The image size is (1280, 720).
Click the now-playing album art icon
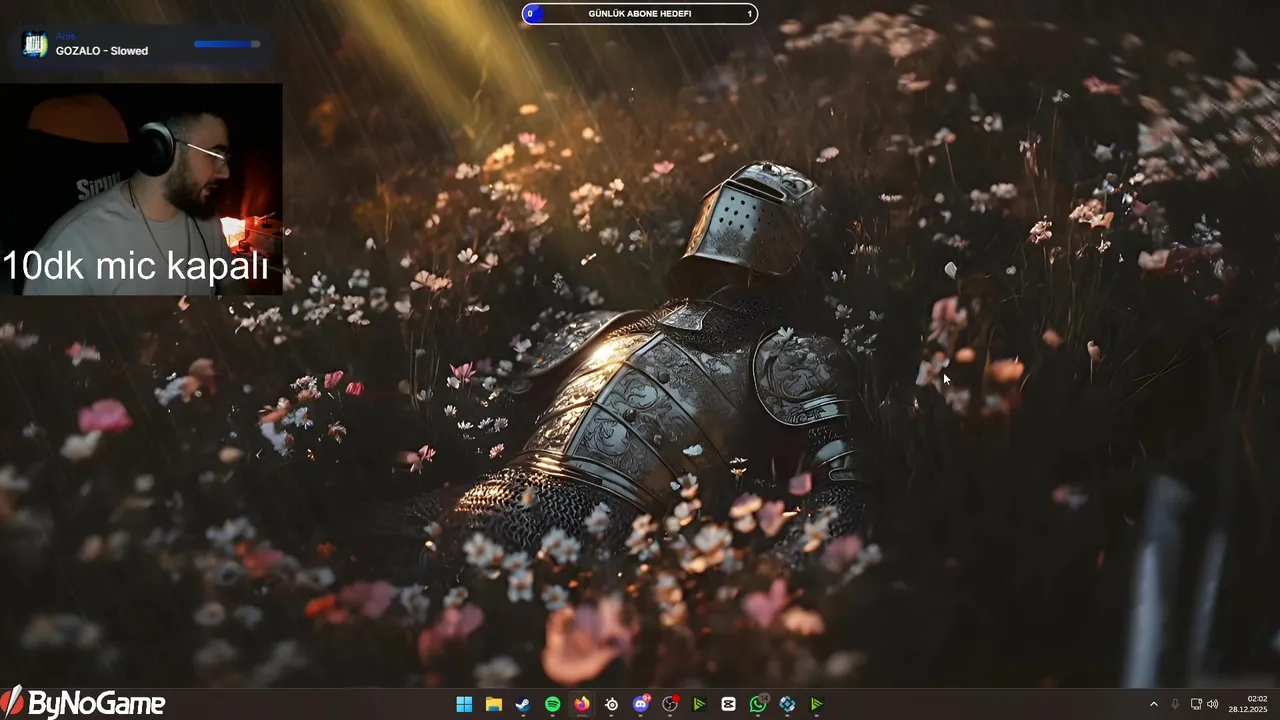[35, 45]
